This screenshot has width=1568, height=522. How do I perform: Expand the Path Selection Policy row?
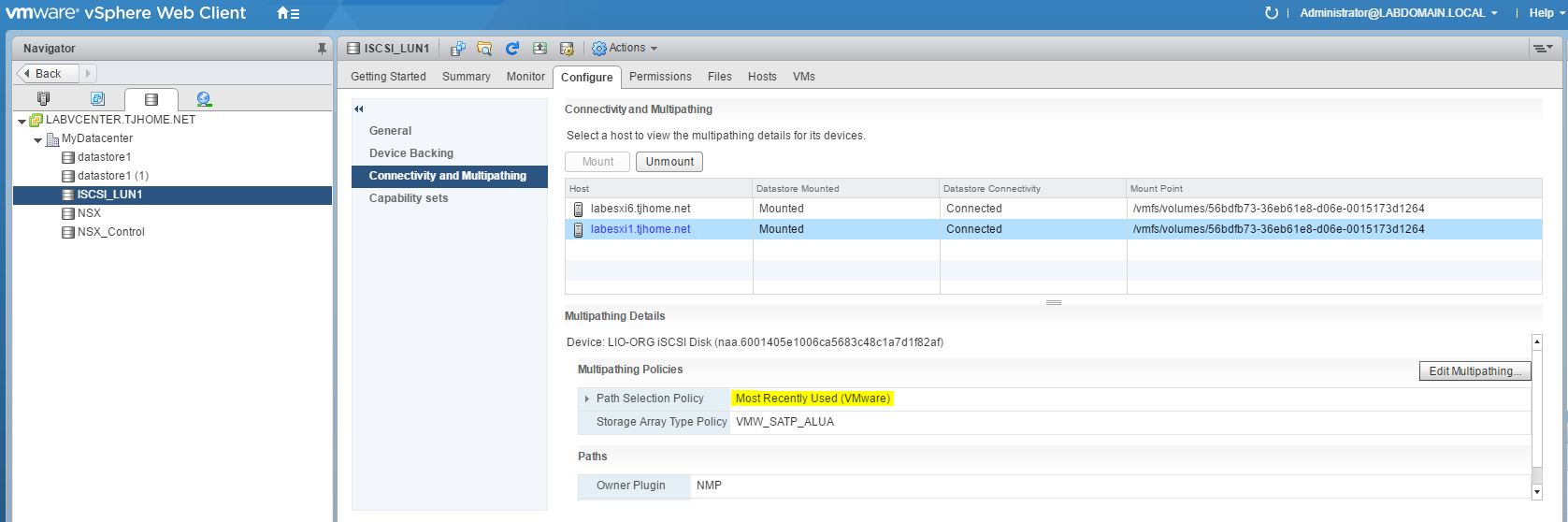pyautogui.click(x=587, y=399)
